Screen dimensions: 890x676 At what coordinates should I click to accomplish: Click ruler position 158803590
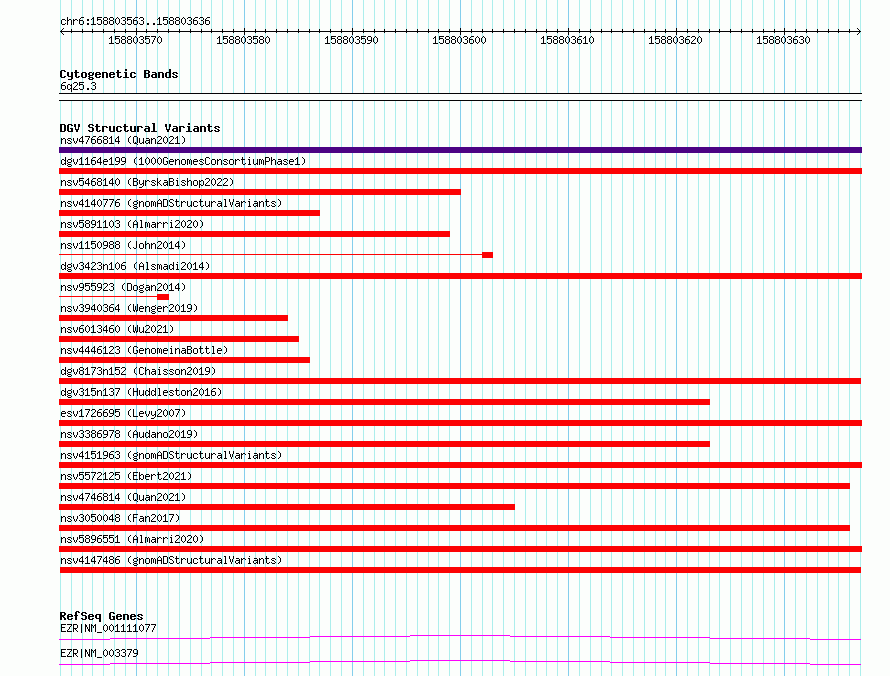[x=351, y=40]
